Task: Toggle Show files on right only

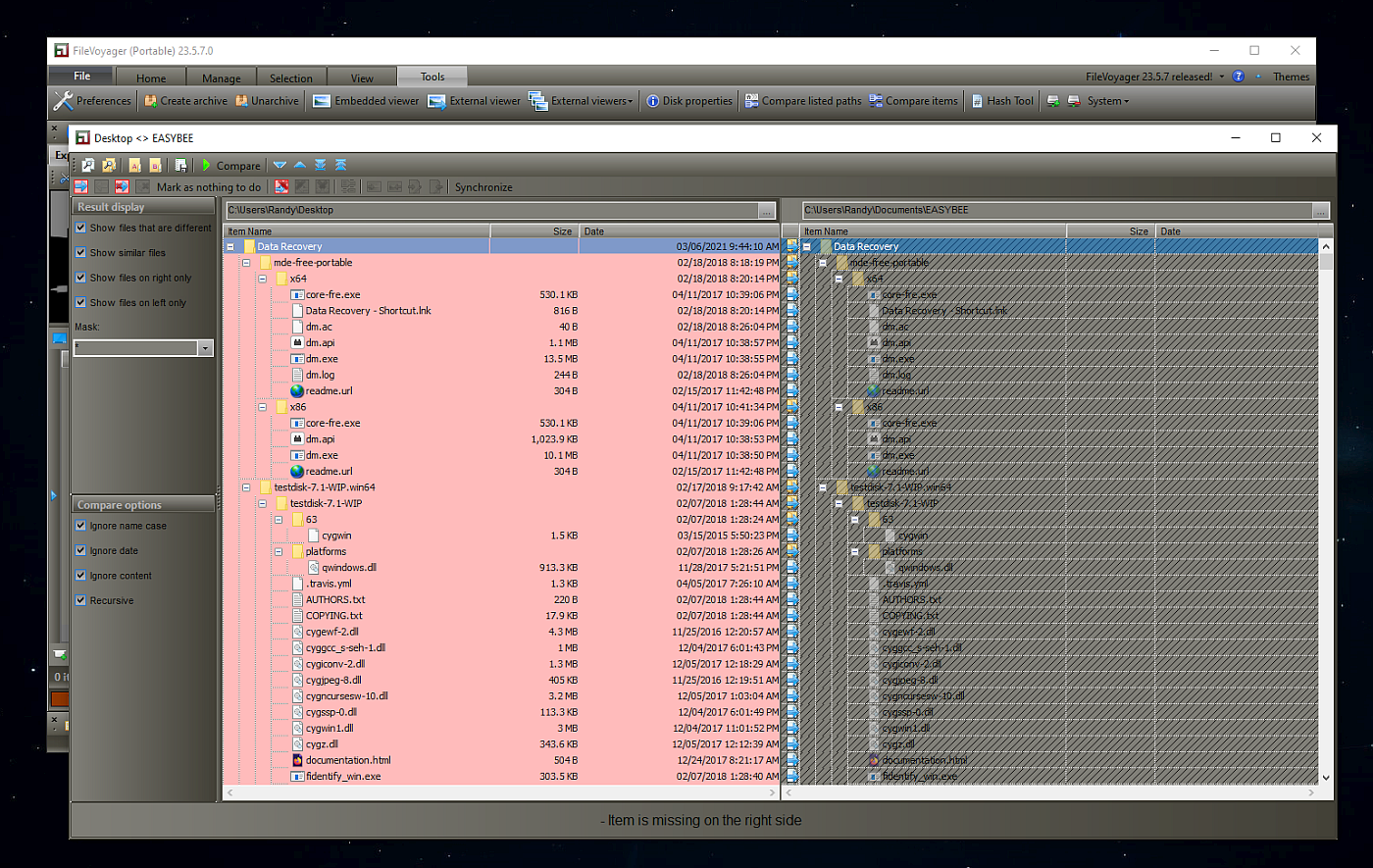Action: point(80,278)
